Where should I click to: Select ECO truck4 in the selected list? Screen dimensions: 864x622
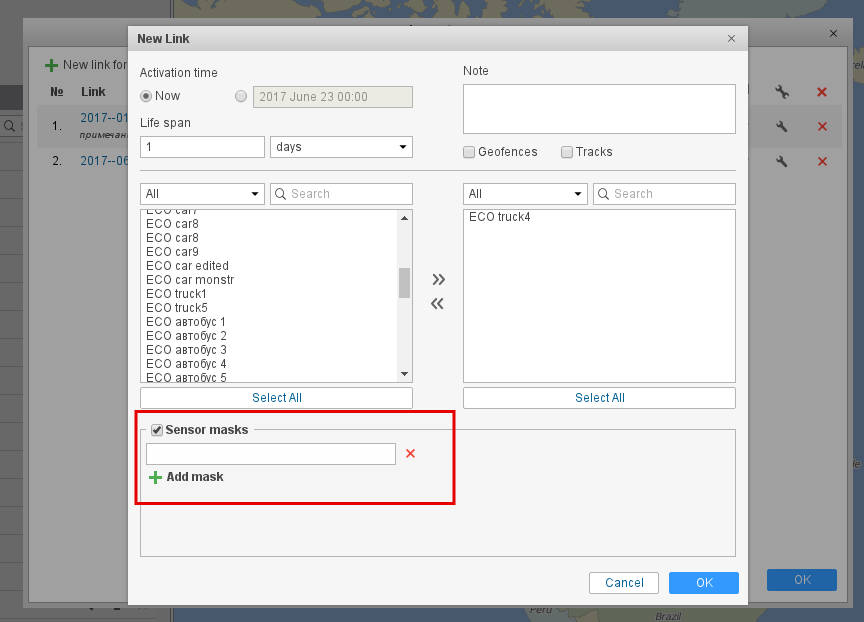click(499, 217)
